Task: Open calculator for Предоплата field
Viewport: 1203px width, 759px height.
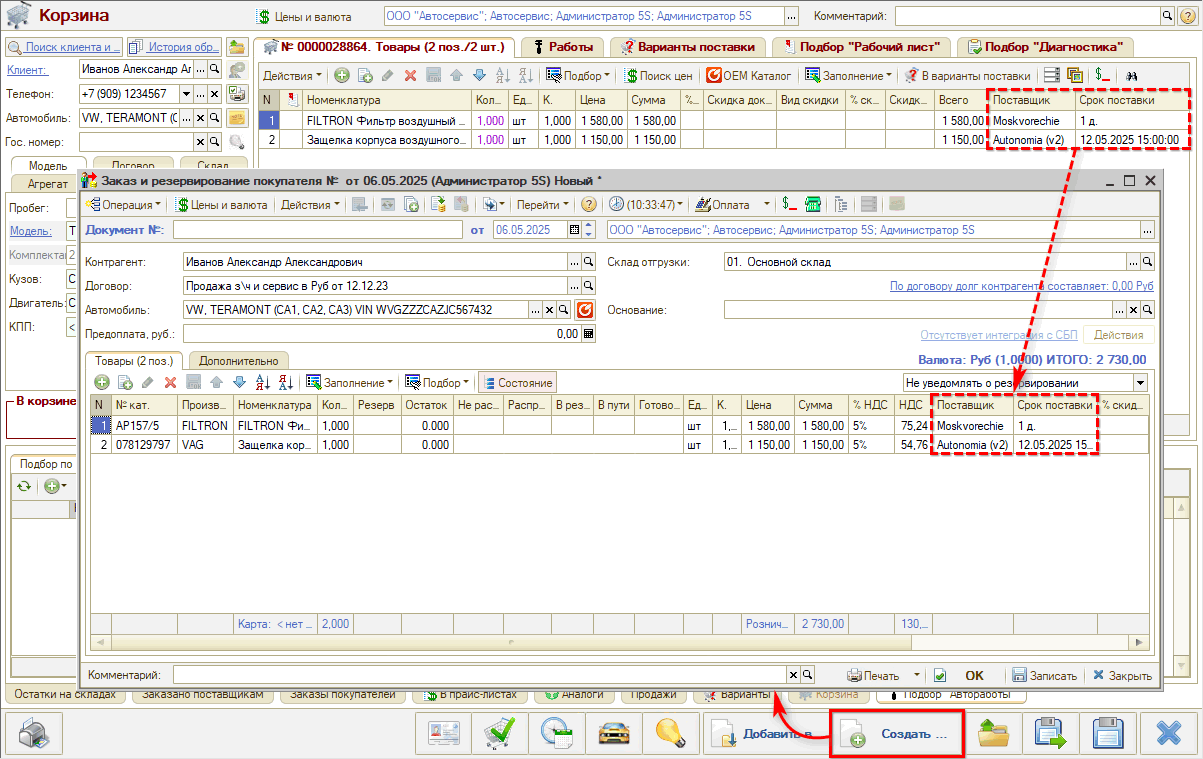Action: click(588, 334)
